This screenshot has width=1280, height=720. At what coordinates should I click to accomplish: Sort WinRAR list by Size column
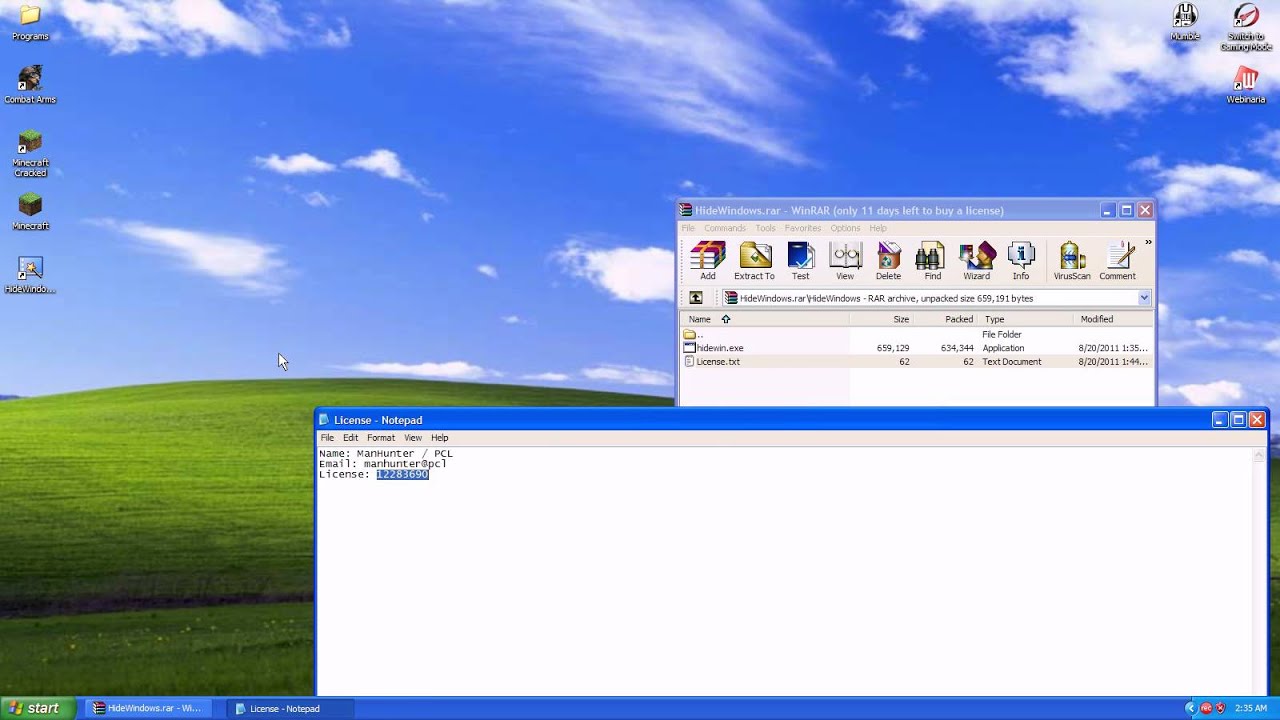pos(882,319)
